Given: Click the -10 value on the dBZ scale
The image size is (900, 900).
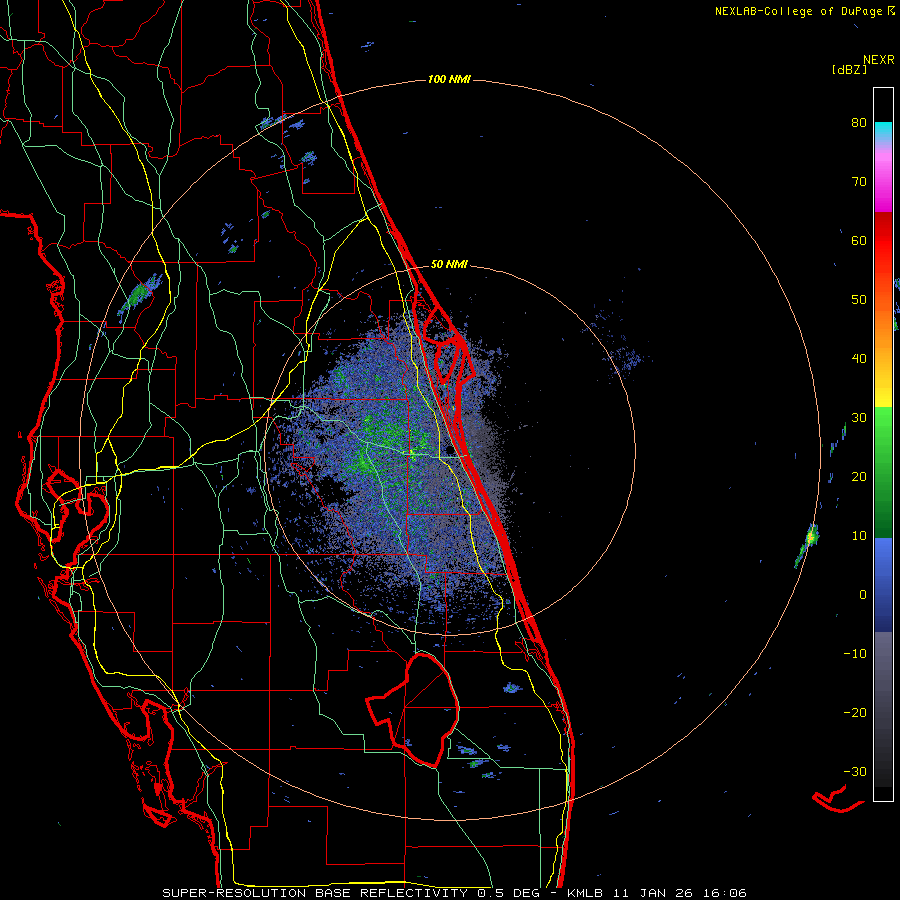Looking at the screenshot, I should (855, 654).
